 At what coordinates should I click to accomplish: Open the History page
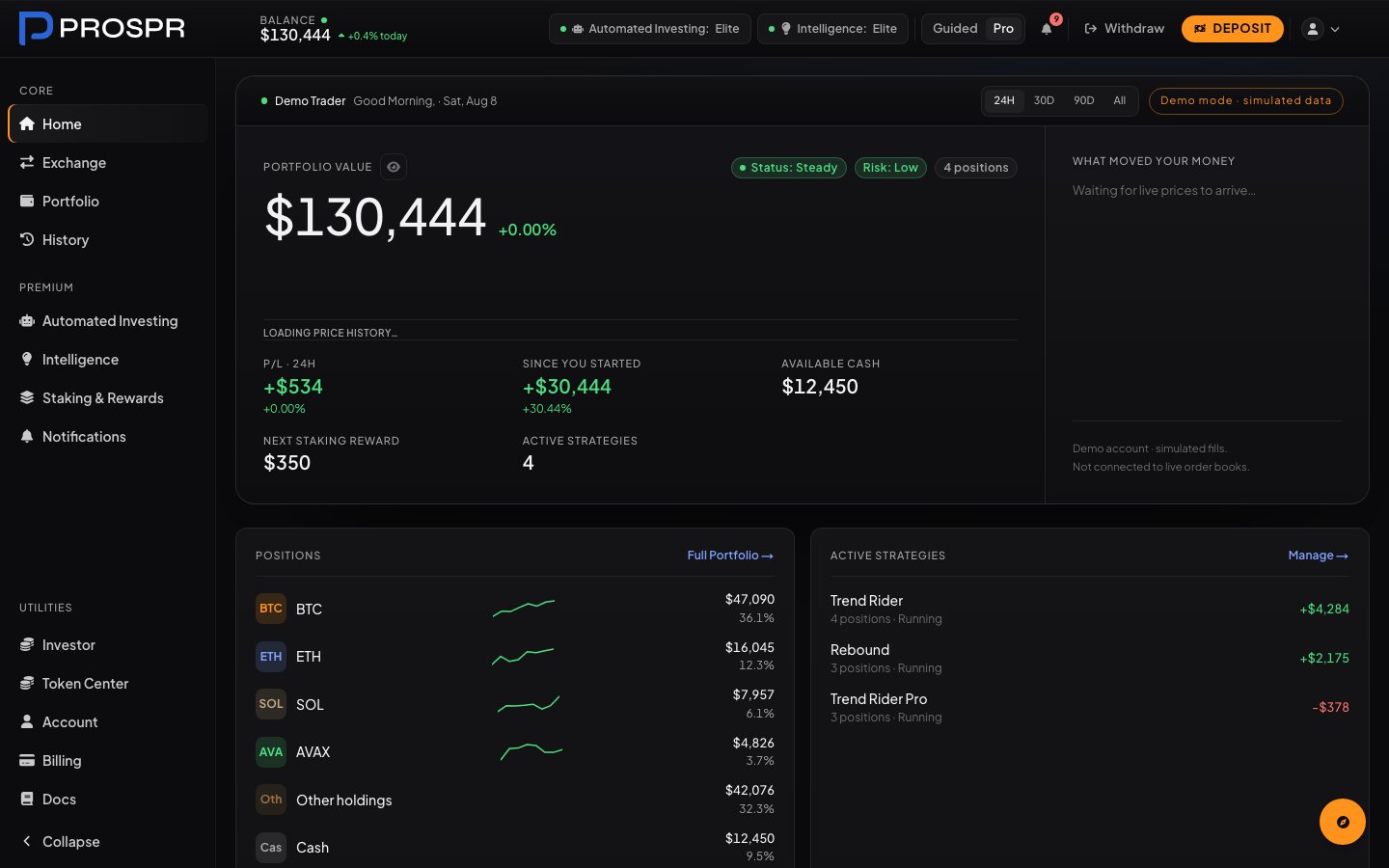(x=108, y=239)
